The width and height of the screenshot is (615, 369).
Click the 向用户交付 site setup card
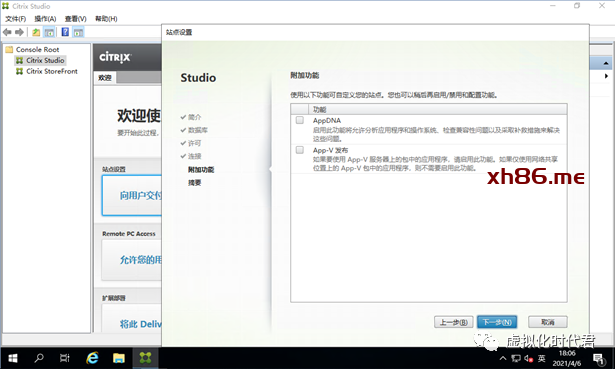pyautogui.click(x=132, y=195)
